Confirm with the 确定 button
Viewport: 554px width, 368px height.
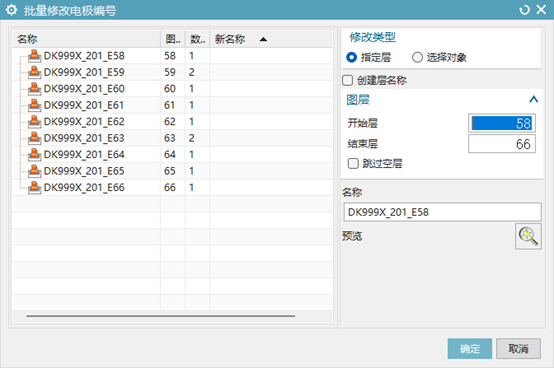(470, 349)
